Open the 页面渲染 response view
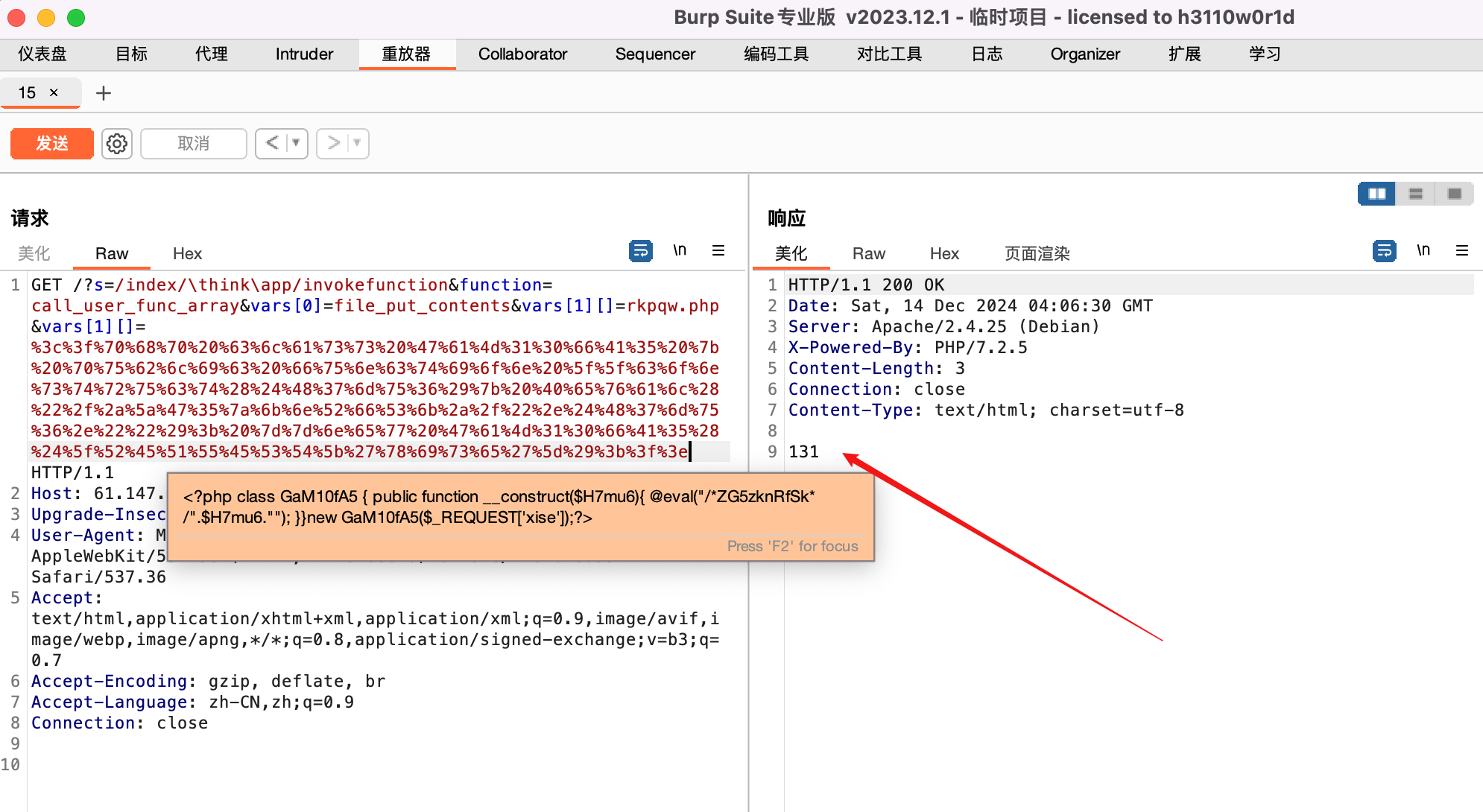The height and width of the screenshot is (812, 1483). (1037, 253)
